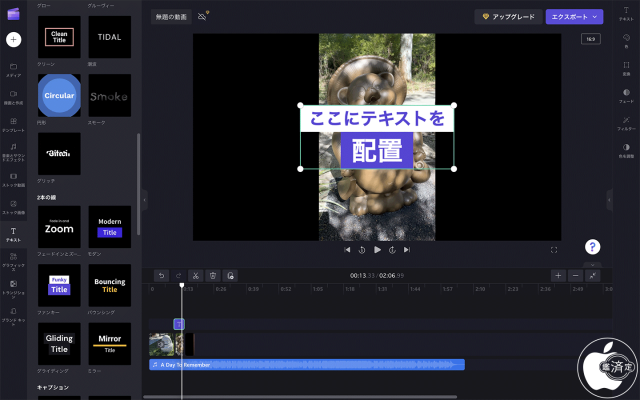The width and height of the screenshot is (640, 400).
Task: Choose the Modern Title text style
Action: [x=110, y=227]
